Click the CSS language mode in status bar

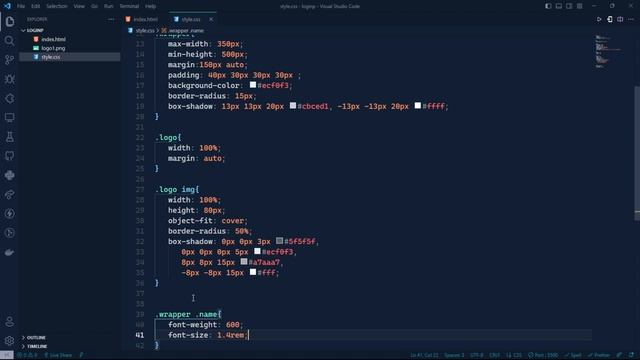pyautogui.click(x=514, y=355)
